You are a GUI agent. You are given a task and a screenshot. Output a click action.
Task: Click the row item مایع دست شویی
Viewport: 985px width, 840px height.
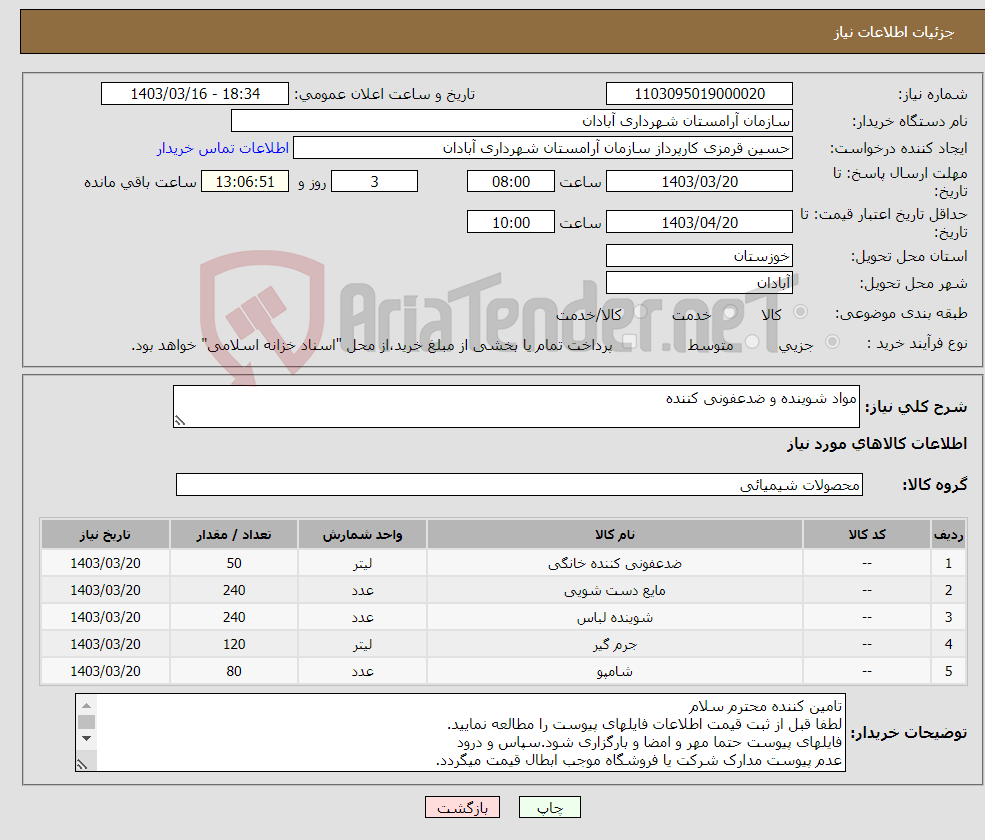pyautogui.click(x=615, y=590)
